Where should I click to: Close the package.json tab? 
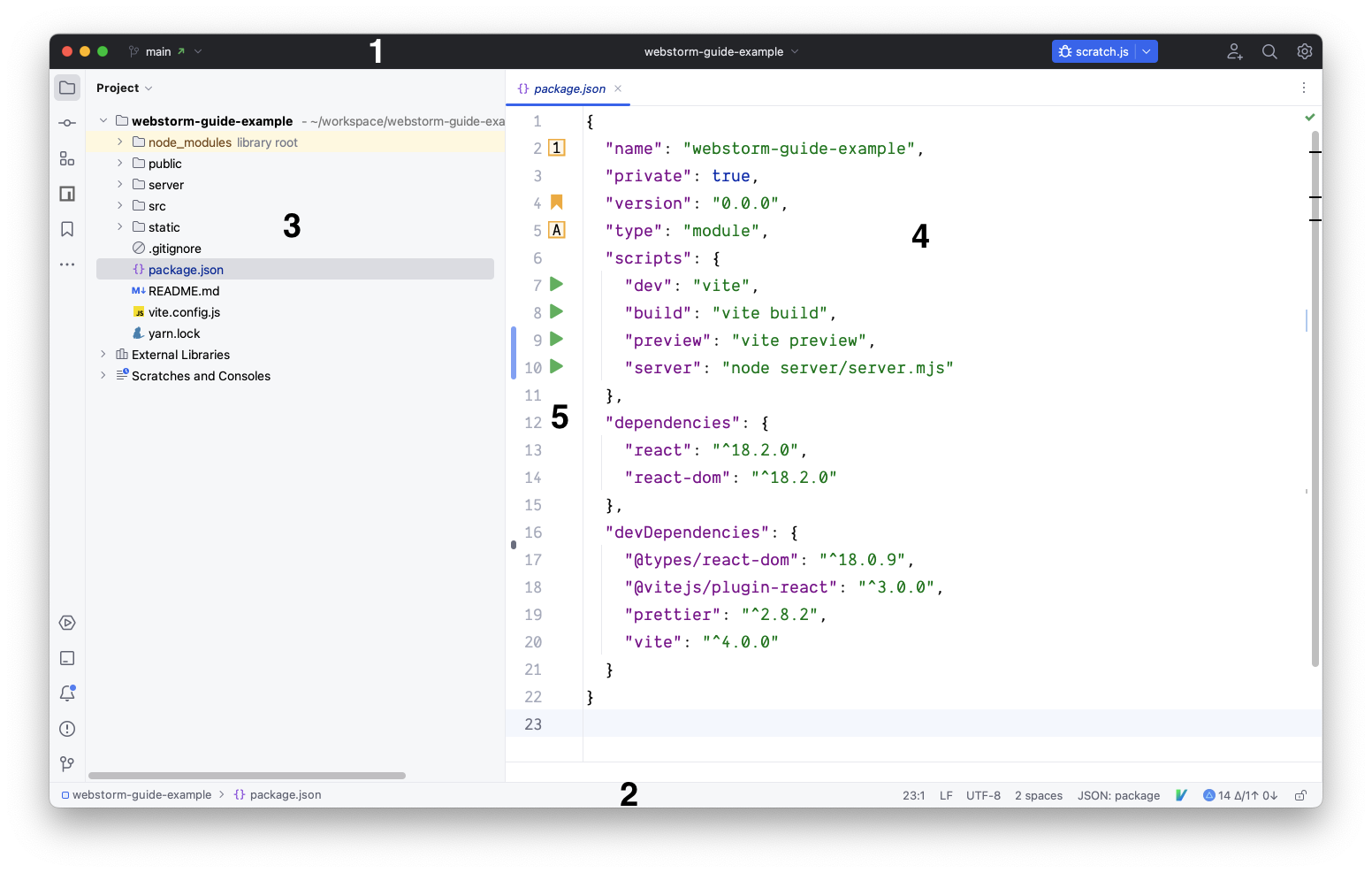[618, 88]
